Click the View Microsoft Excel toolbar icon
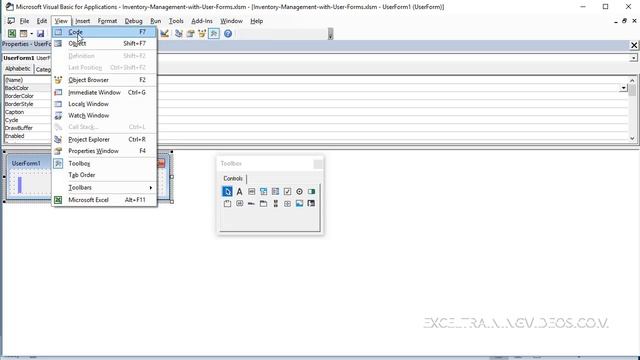Image resolution: width=640 pixels, height=360 pixels. click(12, 33)
